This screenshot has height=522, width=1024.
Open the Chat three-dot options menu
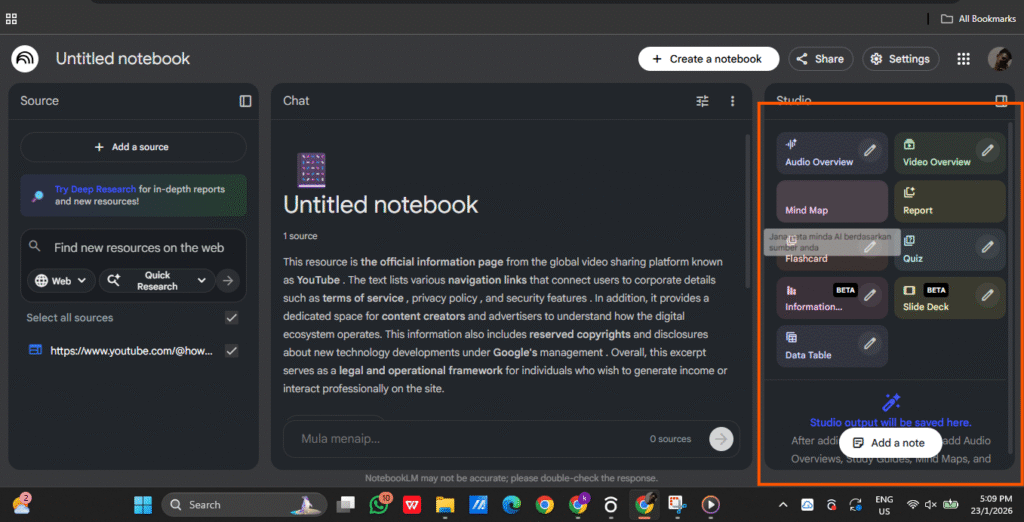pos(732,101)
